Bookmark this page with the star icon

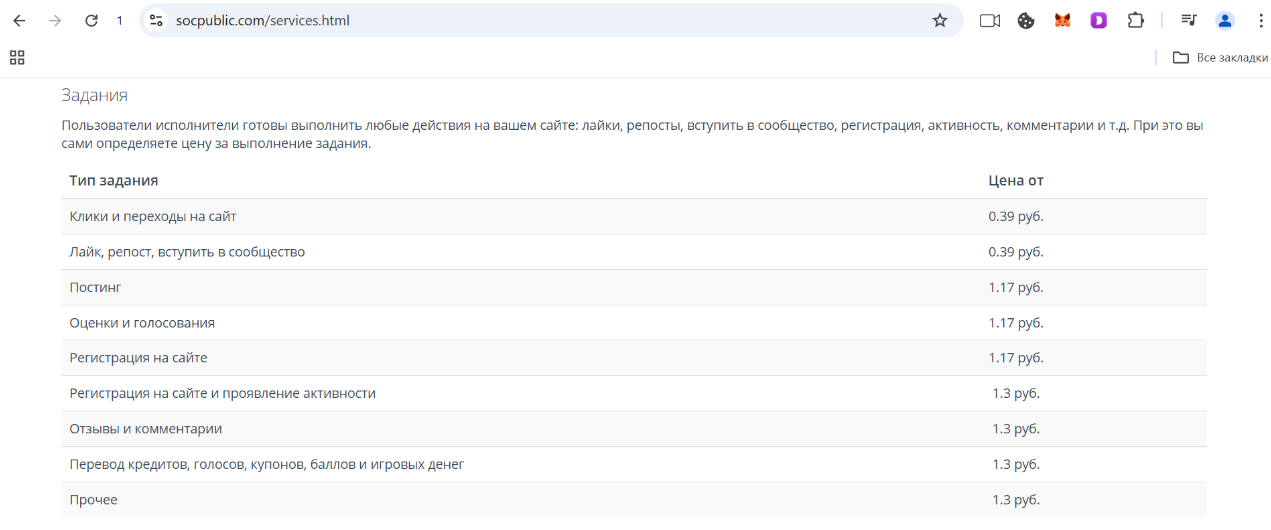(x=940, y=20)
